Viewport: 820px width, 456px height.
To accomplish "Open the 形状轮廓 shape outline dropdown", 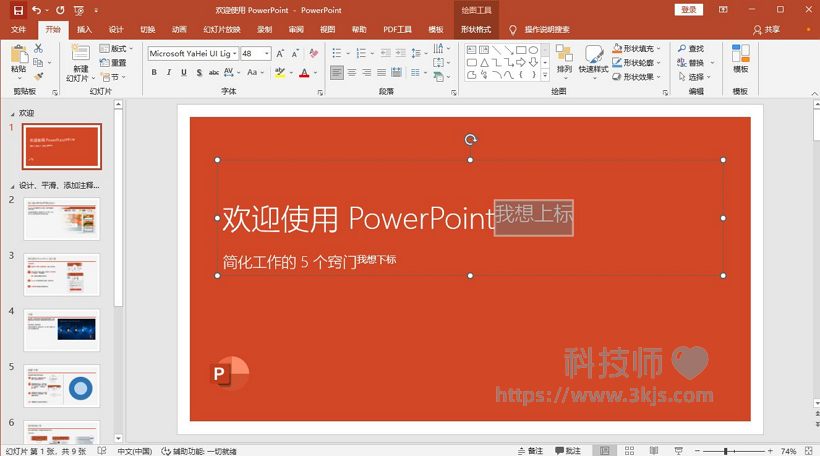I will tap(636, 63).
